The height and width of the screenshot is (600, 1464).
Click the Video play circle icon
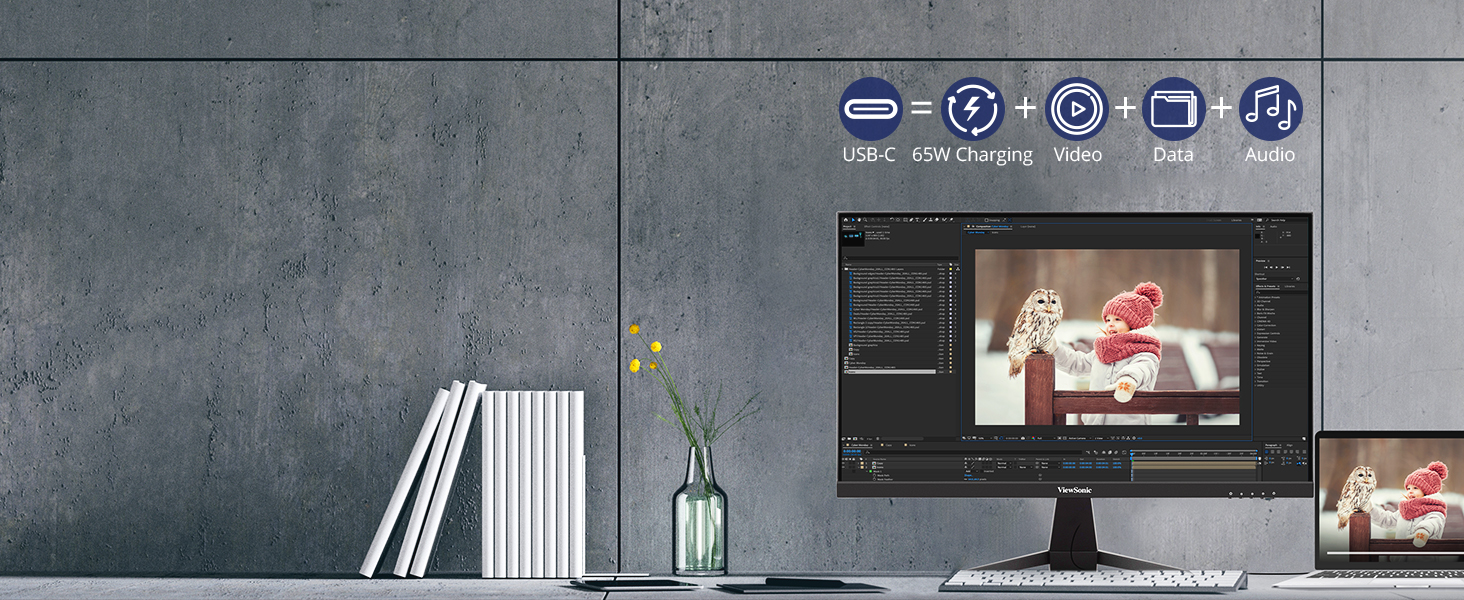pyautogui.click(x=1077, y=108)
